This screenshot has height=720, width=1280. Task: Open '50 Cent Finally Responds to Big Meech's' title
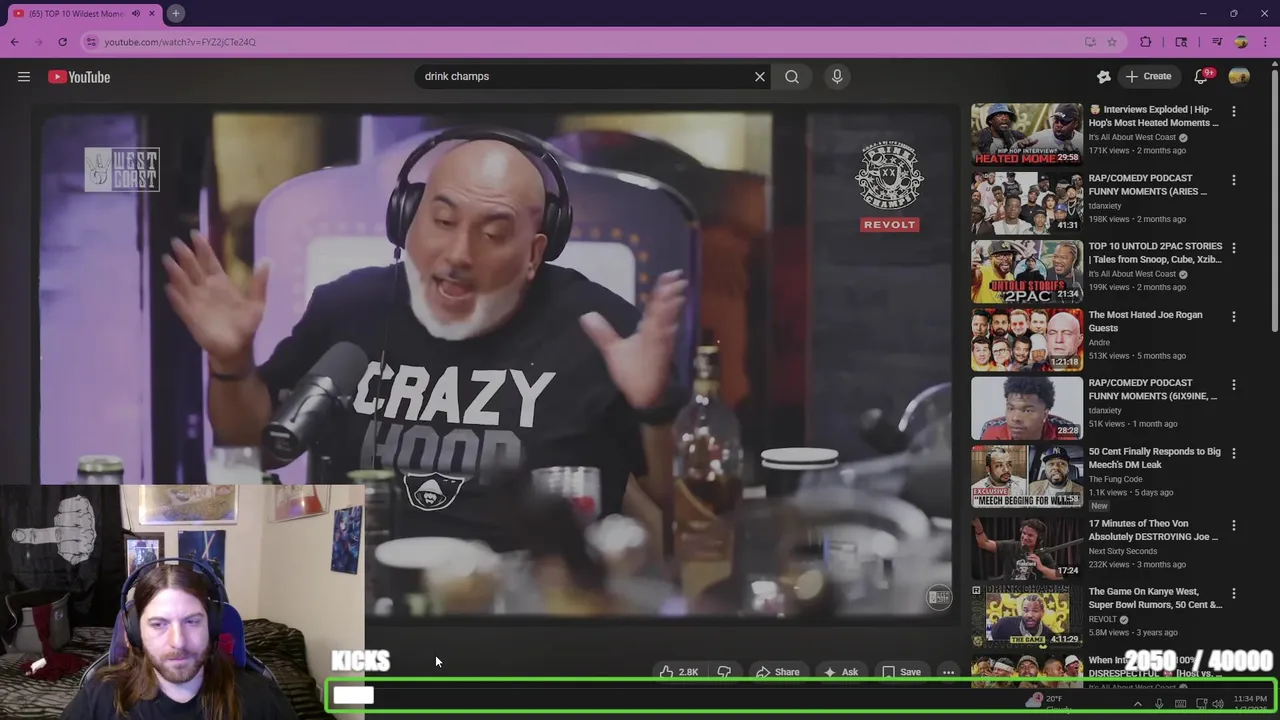tap(1154, 458)
